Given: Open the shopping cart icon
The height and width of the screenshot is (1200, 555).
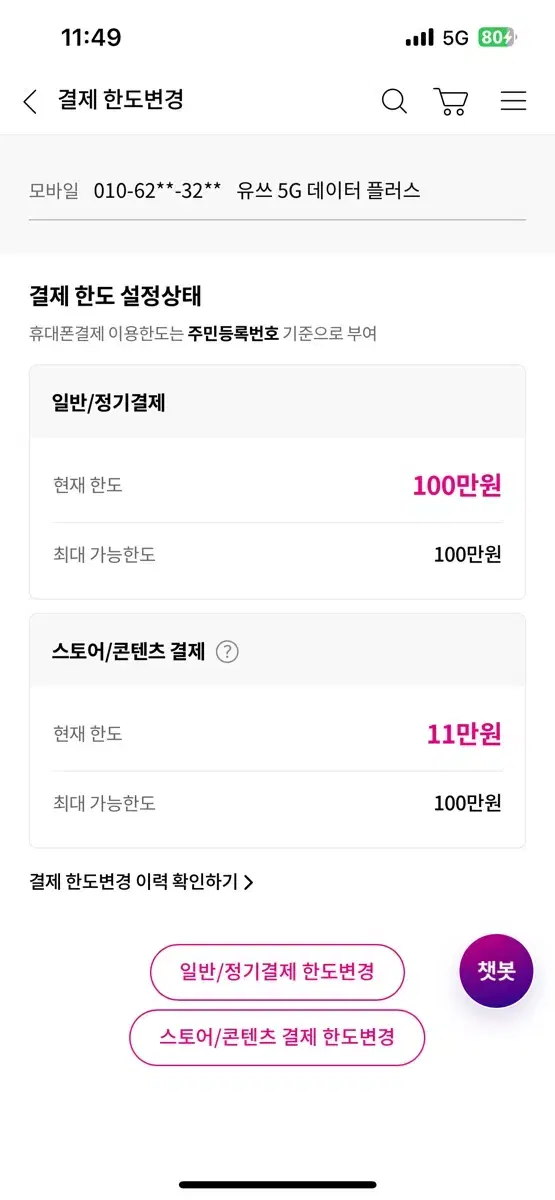Looking at the screenshot, I should [x=451, y=101].
